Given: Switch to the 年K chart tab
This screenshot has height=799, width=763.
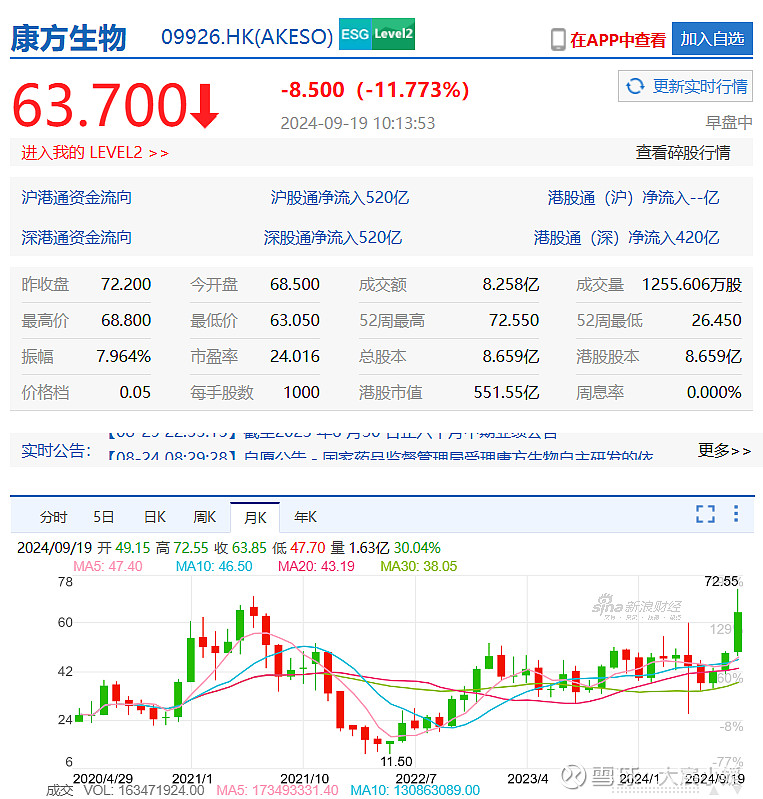Looking at the screenshot, I should tap(305, 517).
